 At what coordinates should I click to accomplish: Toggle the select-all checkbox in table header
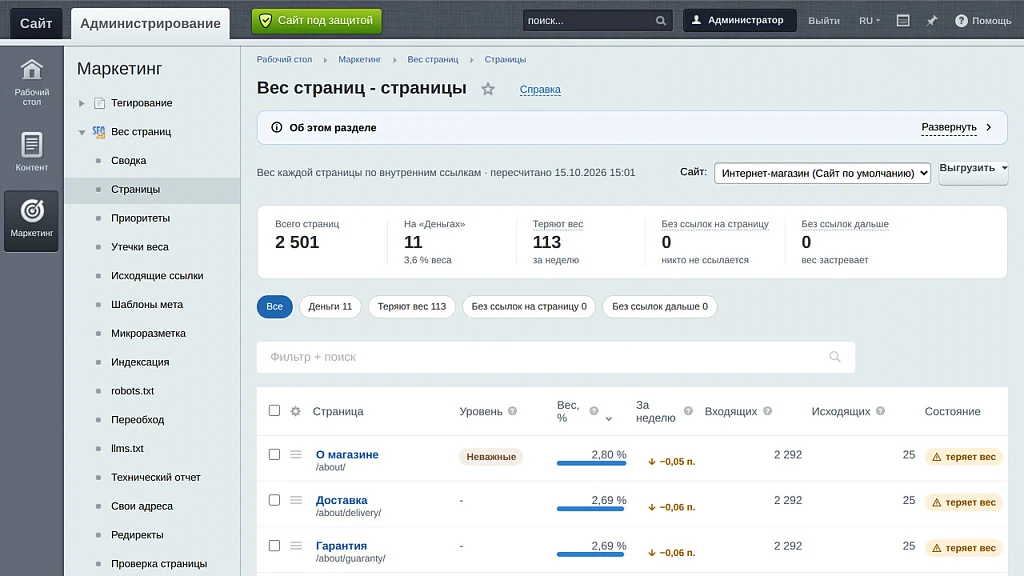point(274,410)
